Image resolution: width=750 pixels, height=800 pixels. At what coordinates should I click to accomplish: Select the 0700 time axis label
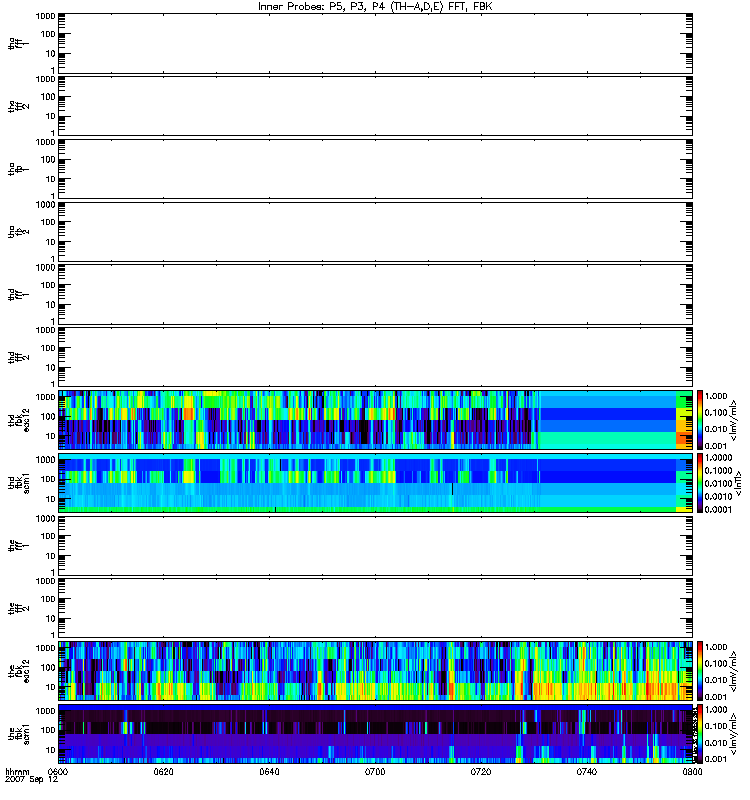375,771
